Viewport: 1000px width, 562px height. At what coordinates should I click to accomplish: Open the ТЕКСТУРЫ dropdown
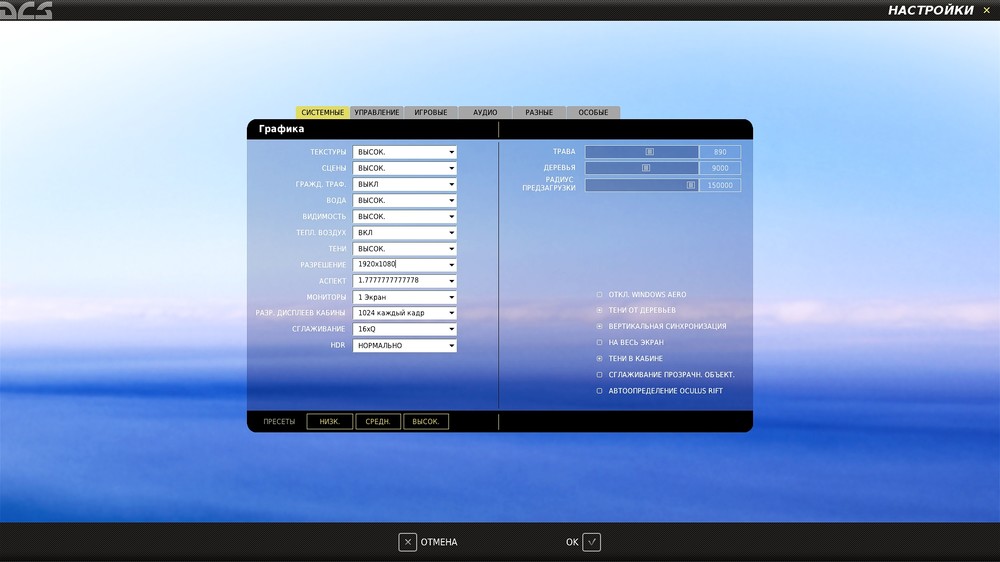pyautogui.click(x=404, y=152)
